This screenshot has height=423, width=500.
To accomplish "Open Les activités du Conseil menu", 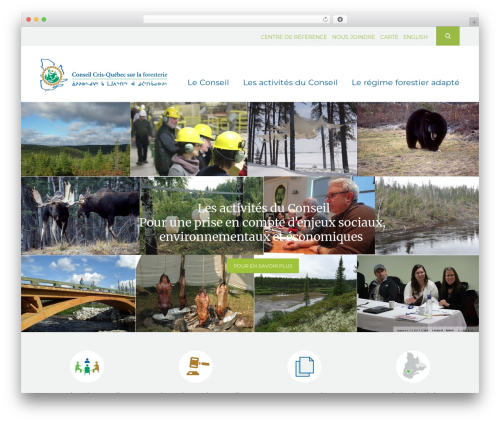I will click(290, 82).
